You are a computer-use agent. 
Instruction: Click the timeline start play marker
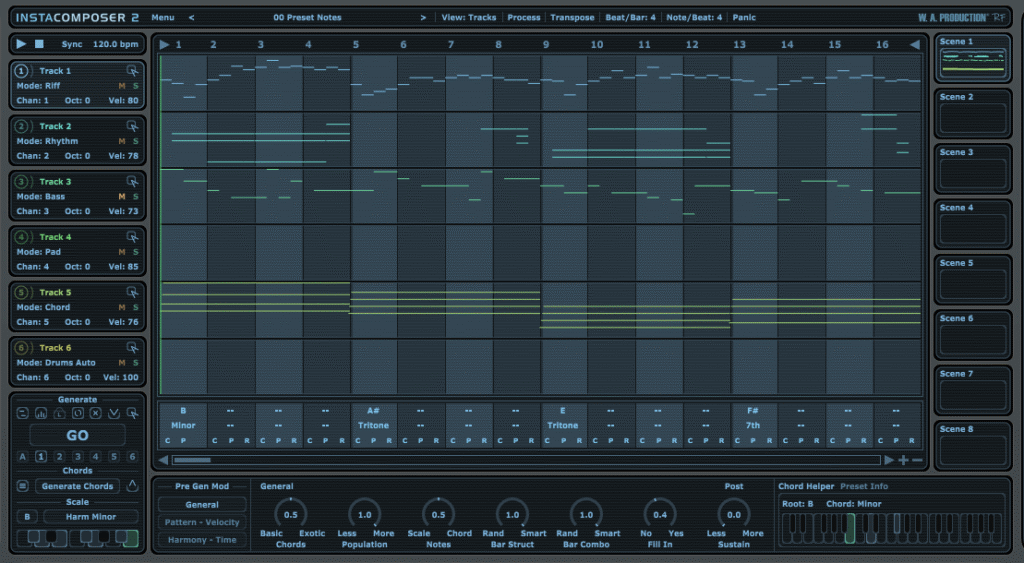tap(165, 44)
